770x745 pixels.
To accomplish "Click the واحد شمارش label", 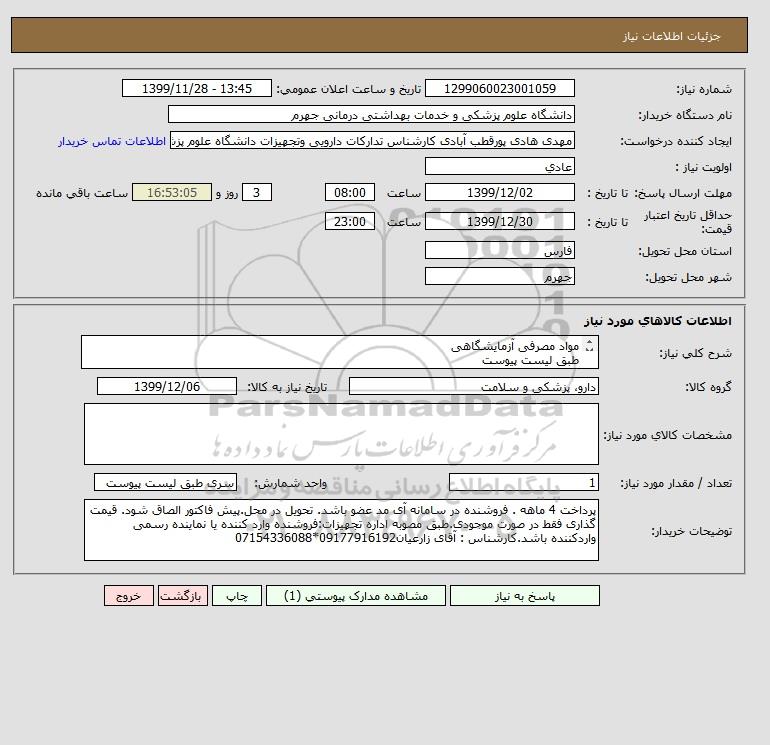I will click(x=290, y=483).
